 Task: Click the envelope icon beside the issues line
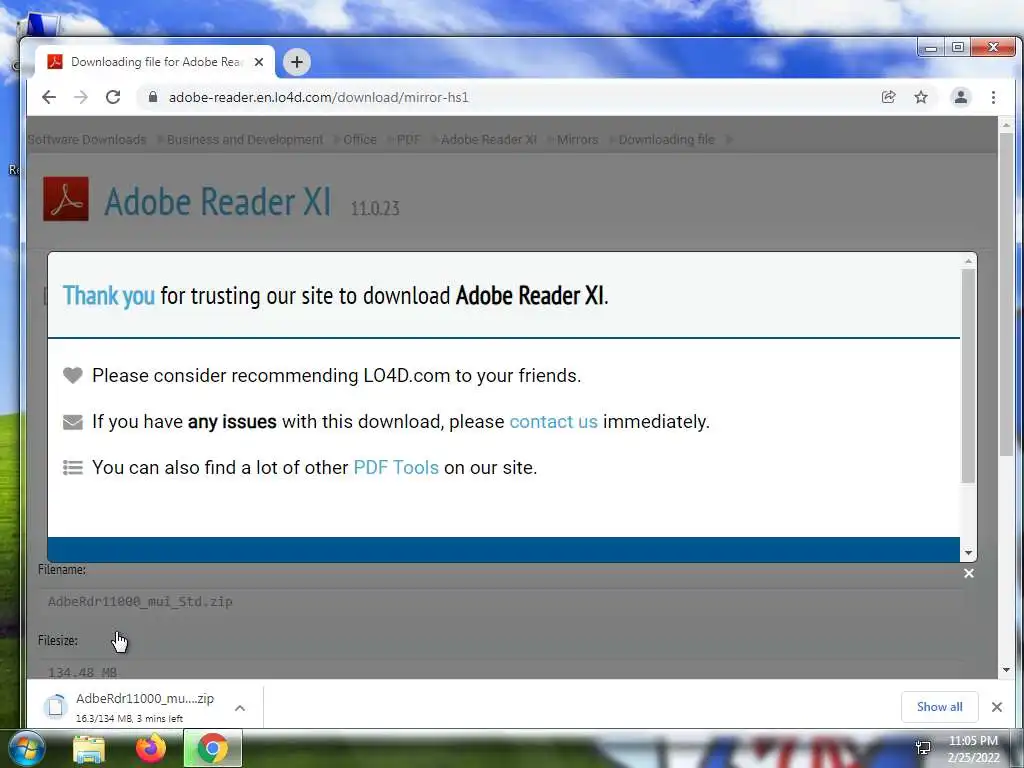point(72,422)
